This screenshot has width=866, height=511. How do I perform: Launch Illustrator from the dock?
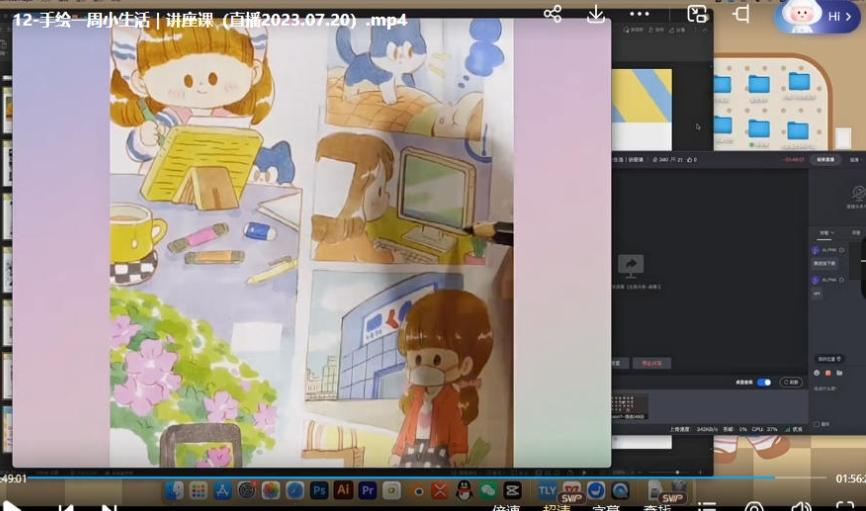coord(343,490)
